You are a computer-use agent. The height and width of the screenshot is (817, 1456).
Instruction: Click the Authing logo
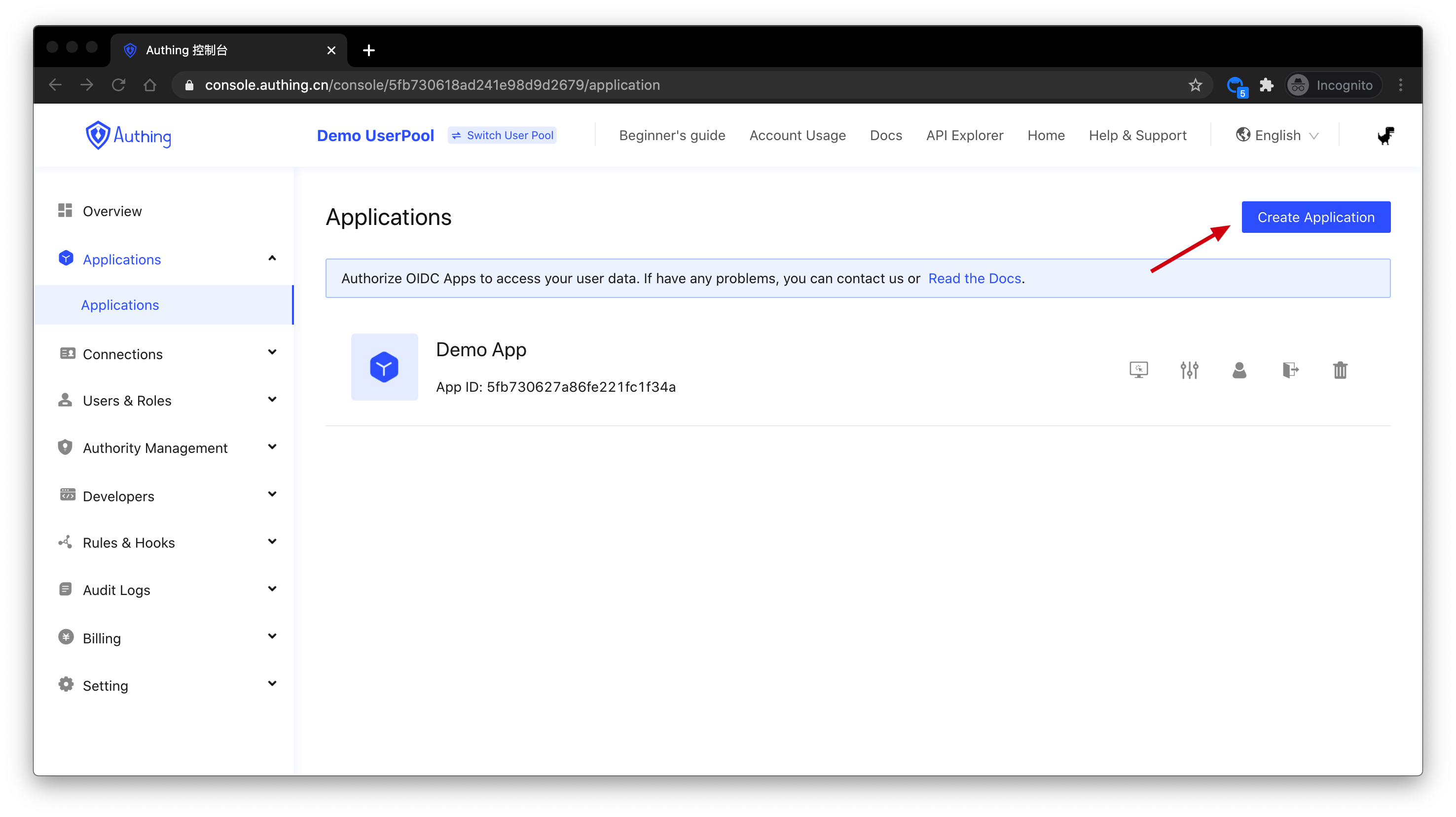click(128, 136)
